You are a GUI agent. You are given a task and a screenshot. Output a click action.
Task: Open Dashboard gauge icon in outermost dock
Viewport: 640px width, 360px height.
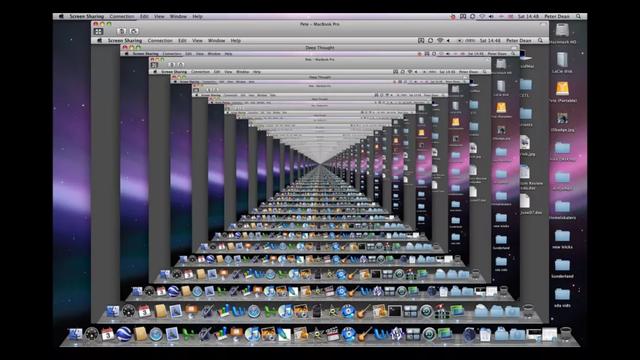[x=92, y=334]
